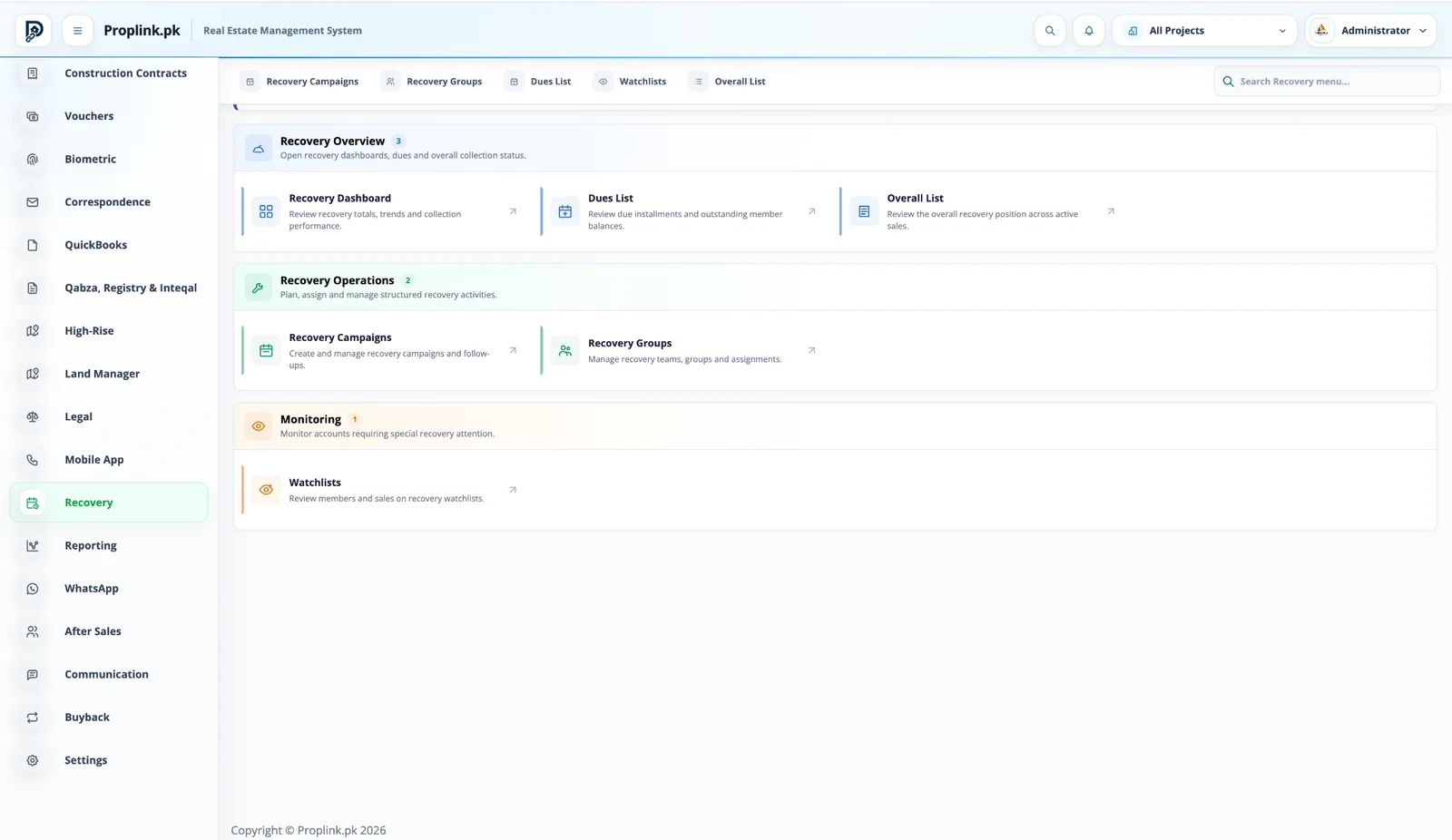Click the High-Rise map icon
1452x840 pixels.
(x=33, y=331)
